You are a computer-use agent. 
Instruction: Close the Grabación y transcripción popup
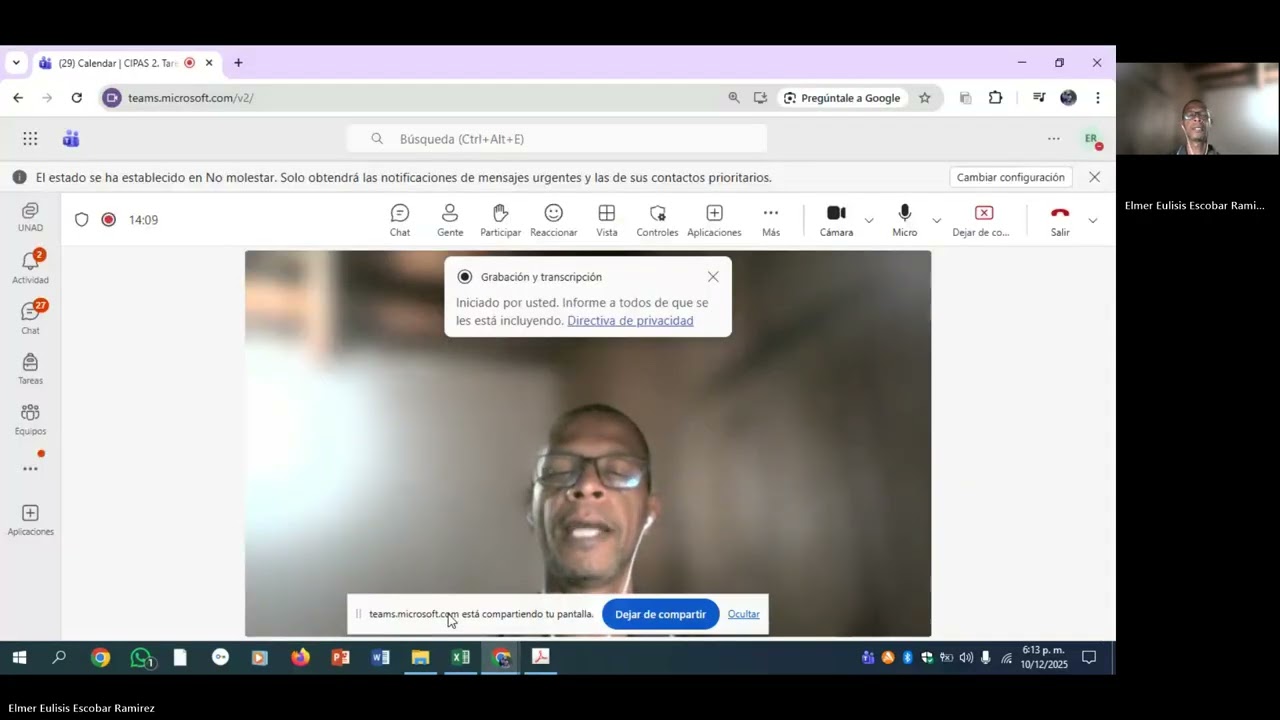(713, 277)
